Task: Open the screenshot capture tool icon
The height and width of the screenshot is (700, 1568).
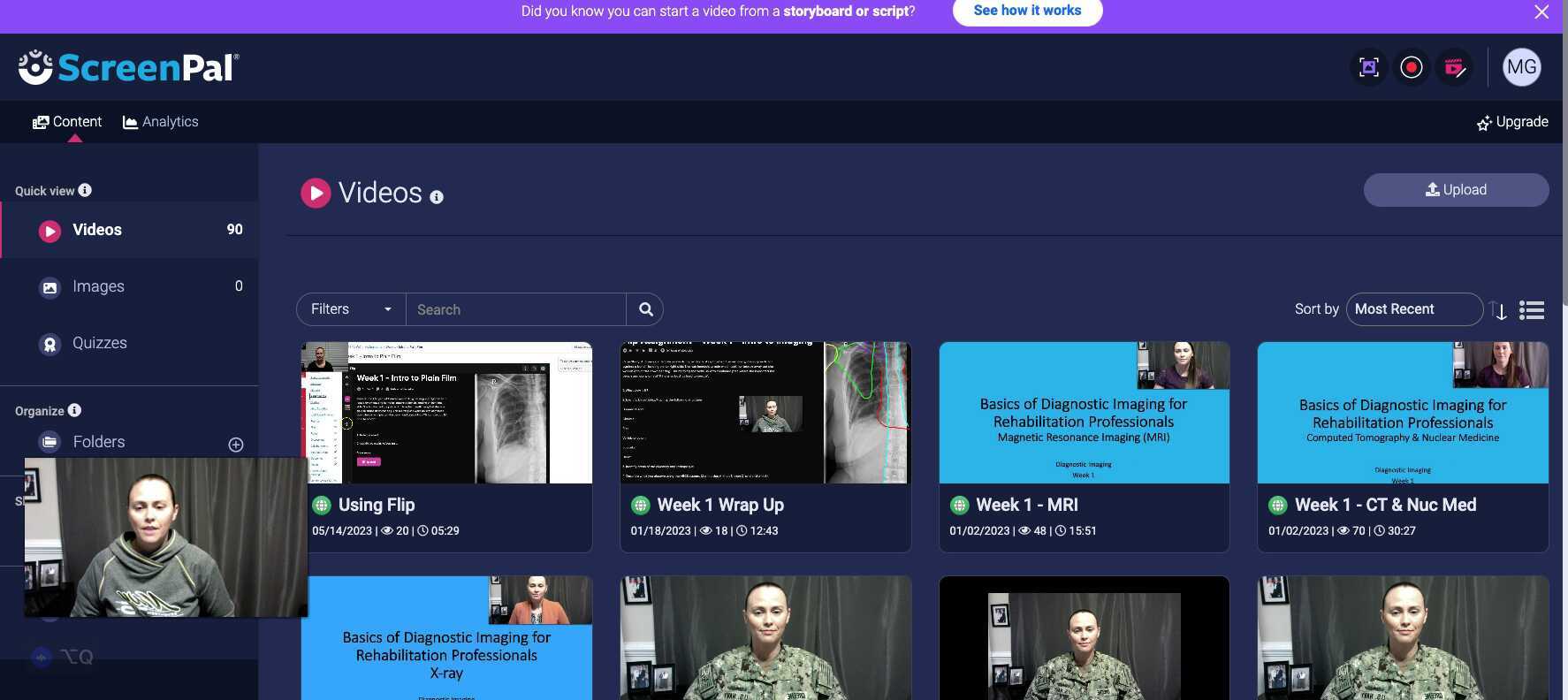Action: (1369, 67)
